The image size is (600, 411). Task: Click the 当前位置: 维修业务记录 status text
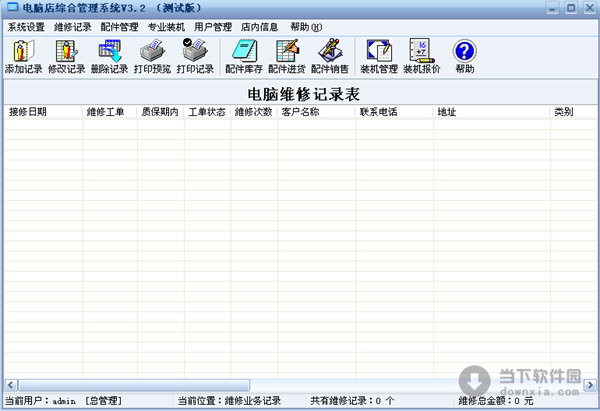pos(229,401)
